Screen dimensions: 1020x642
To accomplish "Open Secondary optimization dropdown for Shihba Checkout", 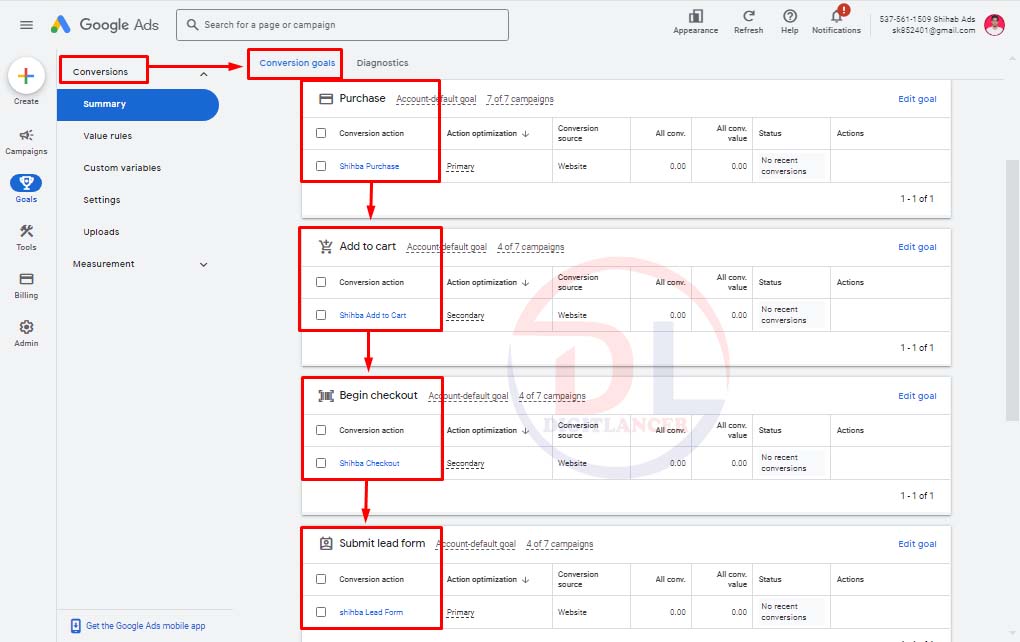I will pyautogui.click(x=466, y=464).
